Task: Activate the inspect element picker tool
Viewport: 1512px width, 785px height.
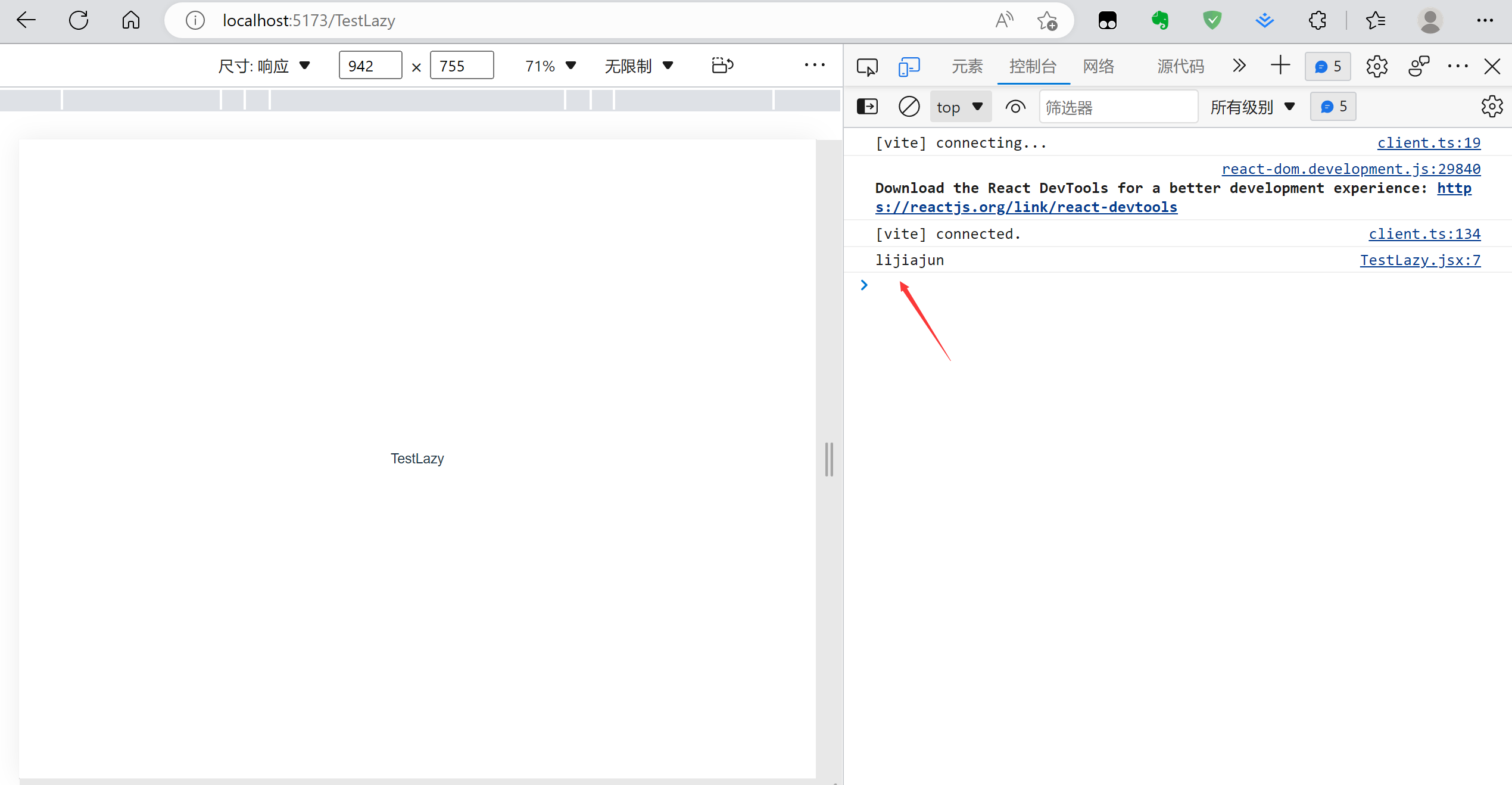Action: coord(868,66)
